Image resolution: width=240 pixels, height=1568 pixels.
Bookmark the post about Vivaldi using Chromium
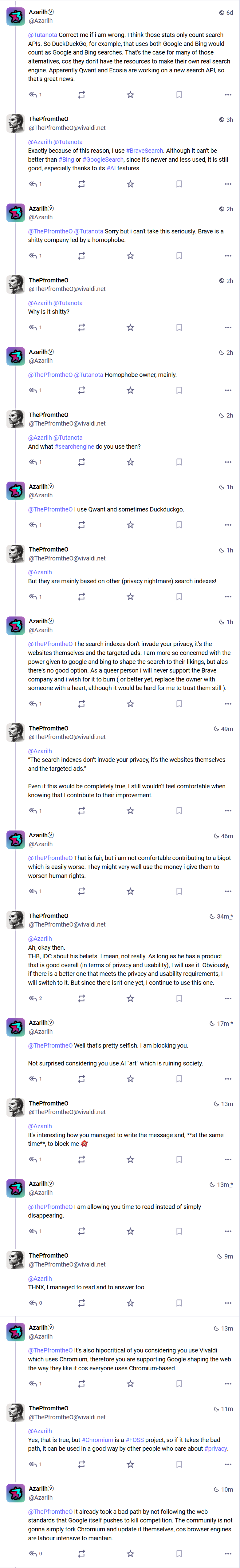[x=179, y=1384]
